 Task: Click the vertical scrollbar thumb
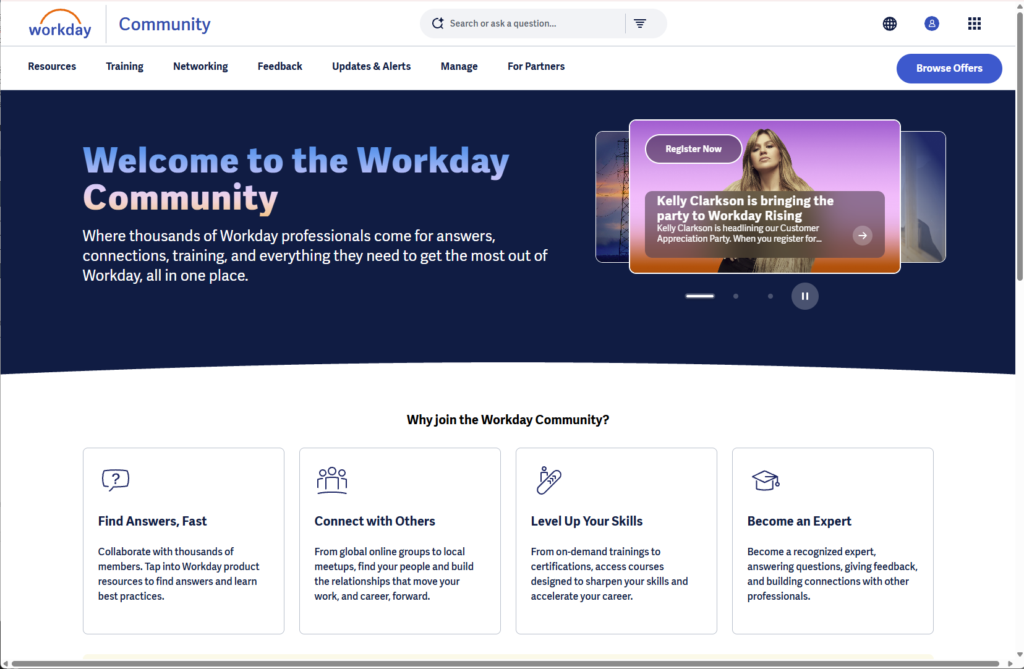tap(1019, 145)
